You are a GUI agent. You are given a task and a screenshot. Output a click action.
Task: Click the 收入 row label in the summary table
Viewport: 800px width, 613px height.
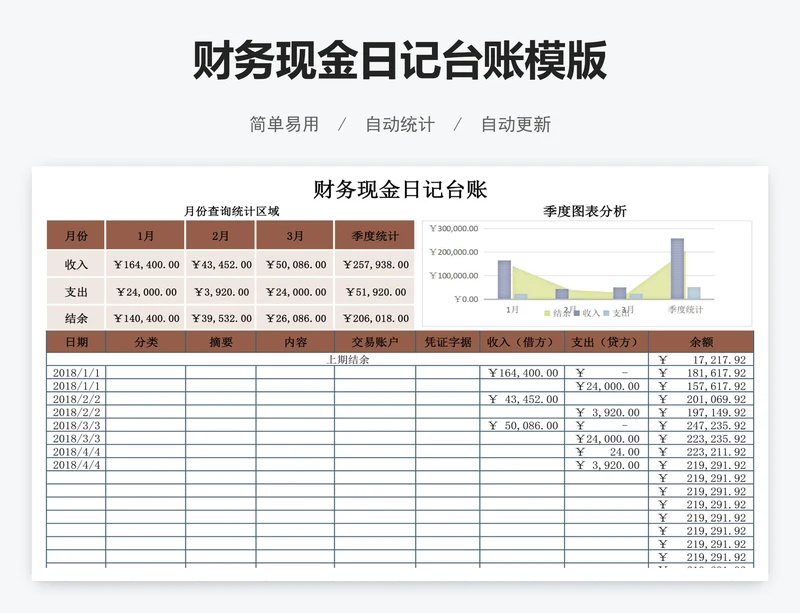(76, 264)
